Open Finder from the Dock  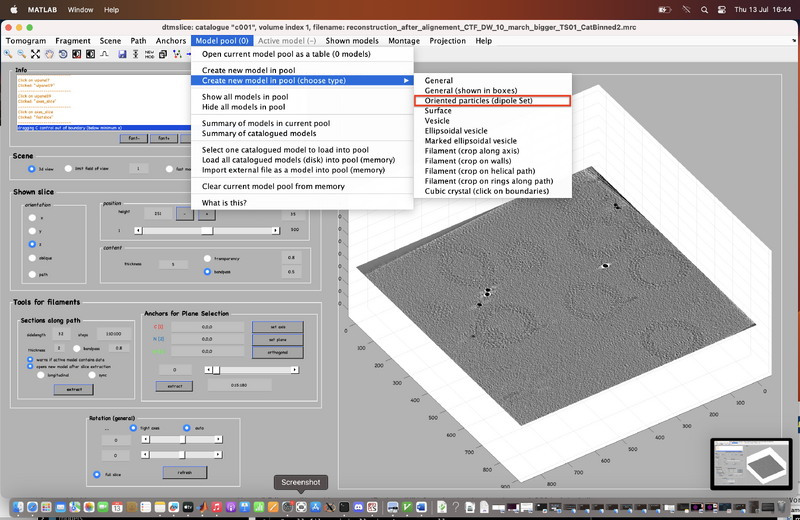coord(18,508)
